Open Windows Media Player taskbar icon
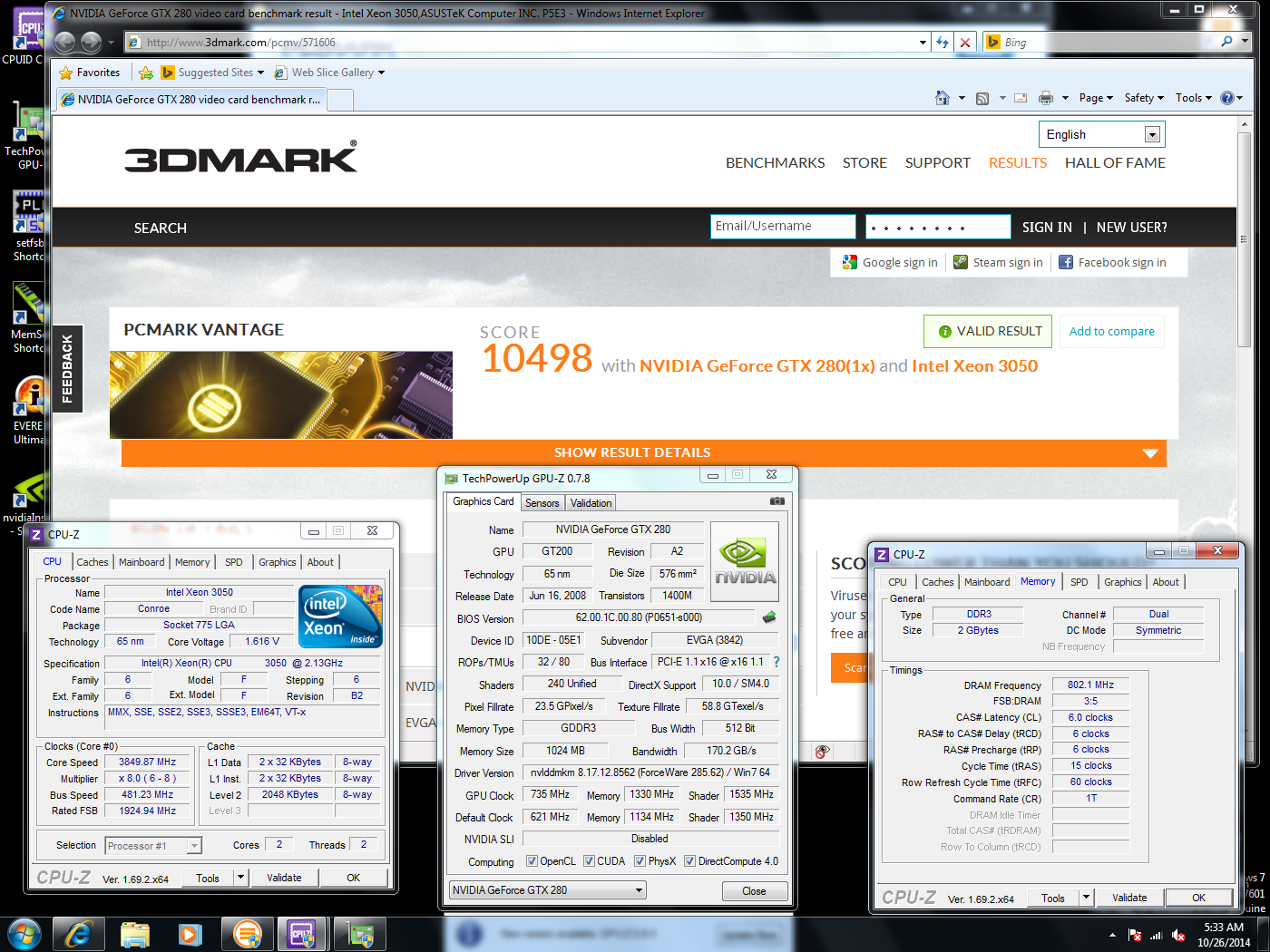The width and height of the screenshot is (1270, 952). (190, 934)
